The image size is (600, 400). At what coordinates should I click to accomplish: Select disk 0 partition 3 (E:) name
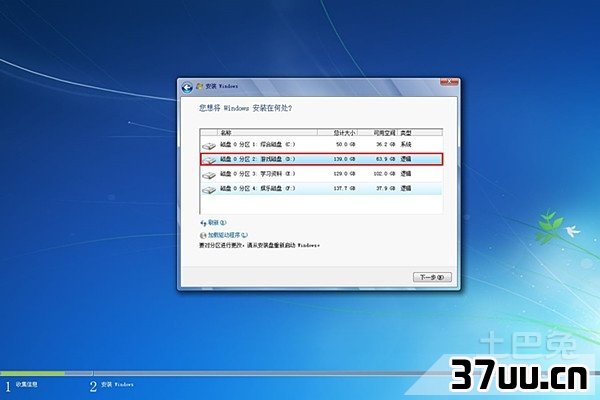[x=258, y=174]
